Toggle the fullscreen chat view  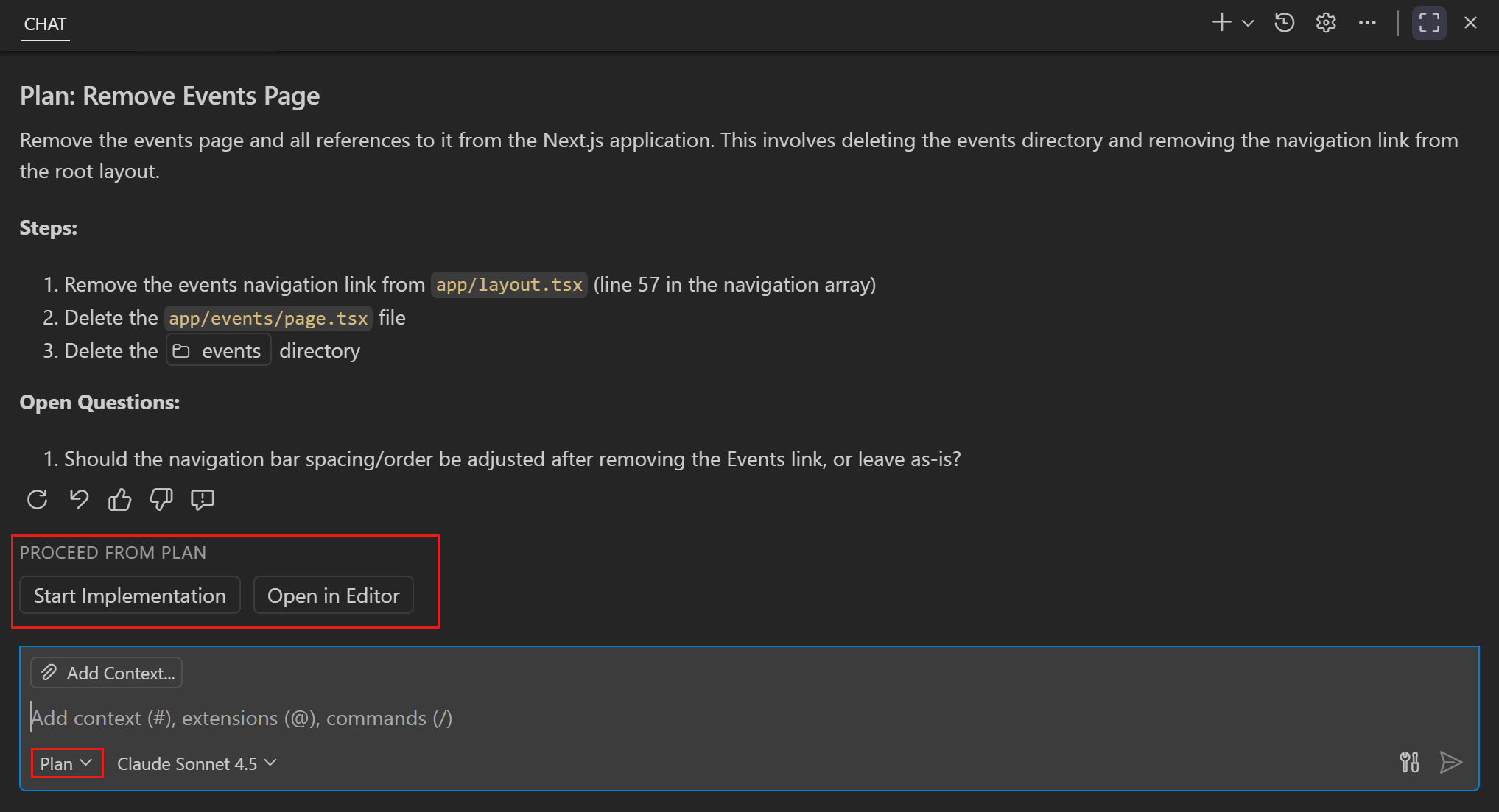pyautogui.click(x=1428, y=23)
